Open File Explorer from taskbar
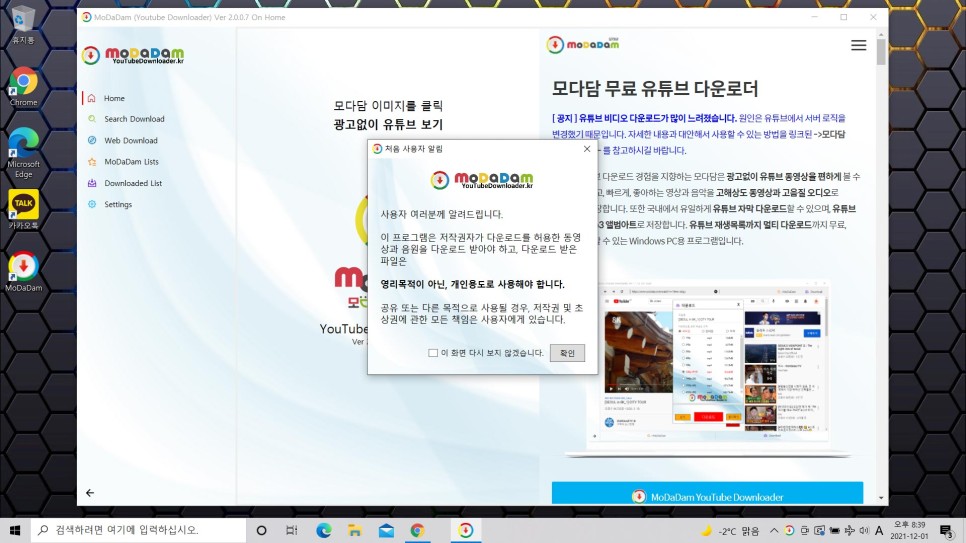The height and width of the screenshot is (543, 966). (354, 530)
